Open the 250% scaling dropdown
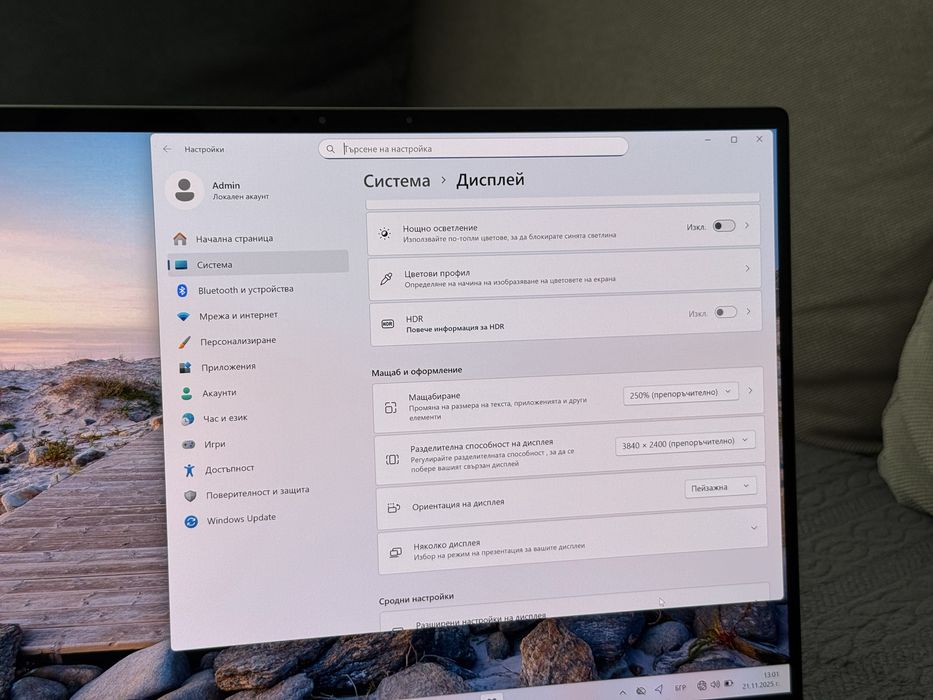The width and height of the screenshot is (933, 700). click(x=681, y=393)
